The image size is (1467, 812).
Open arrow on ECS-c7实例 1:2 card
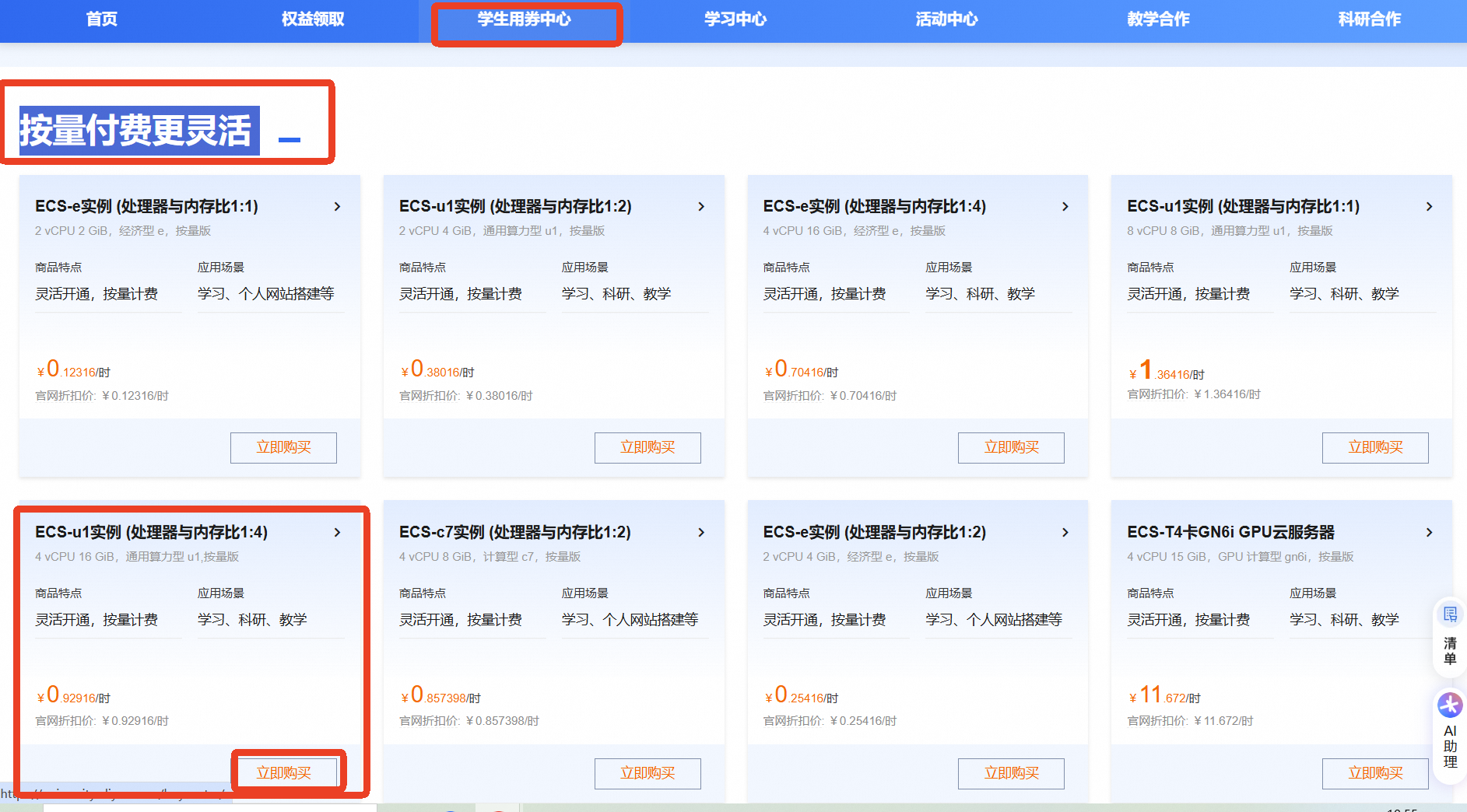click(701, 533)
